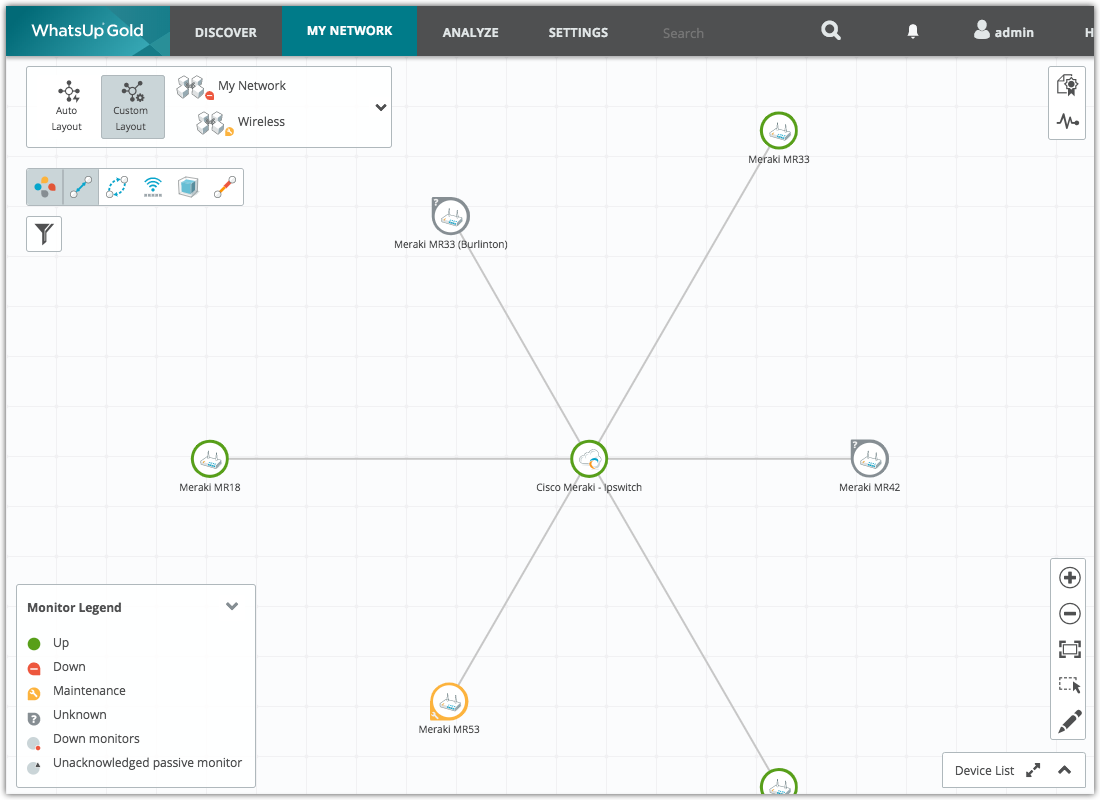Zoom in with the plus button
This screenshot has height=800, width=1100.
[1069, 578]
